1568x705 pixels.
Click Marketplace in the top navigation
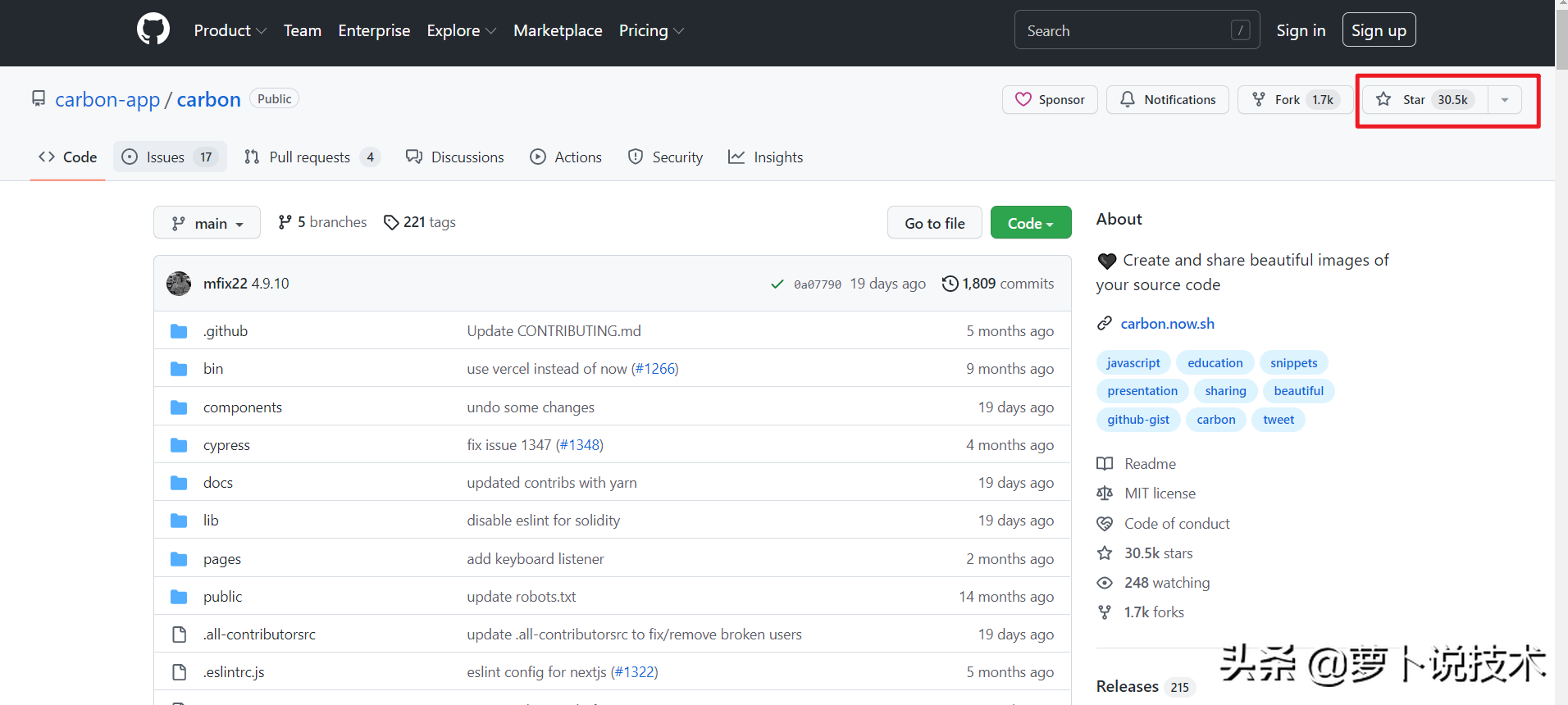tap(558, 30)
